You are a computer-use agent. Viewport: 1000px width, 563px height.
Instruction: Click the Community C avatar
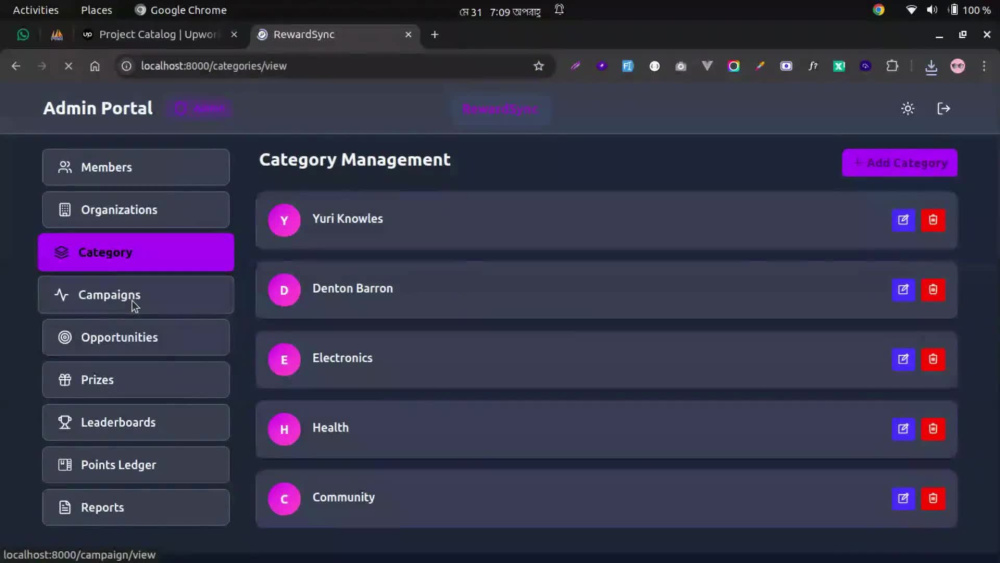(x=284, y=498)
